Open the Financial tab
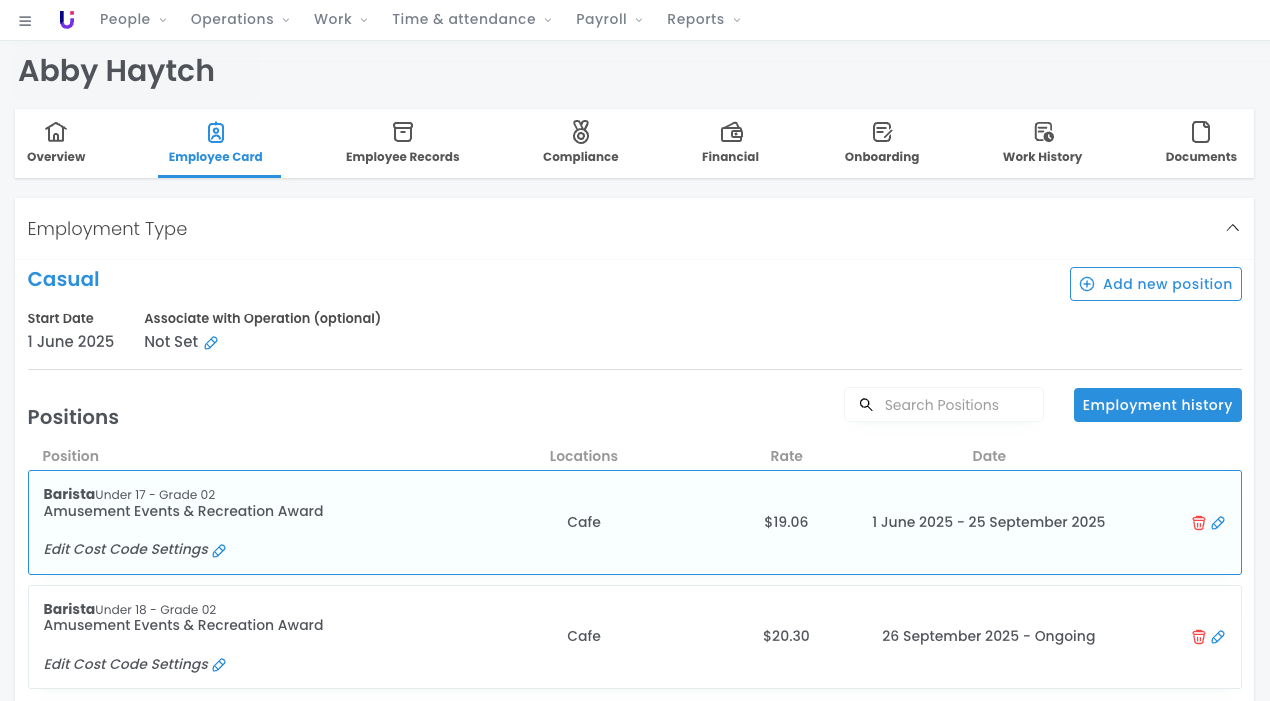Viewport: 1270px width, 701px height. (730, 143)
